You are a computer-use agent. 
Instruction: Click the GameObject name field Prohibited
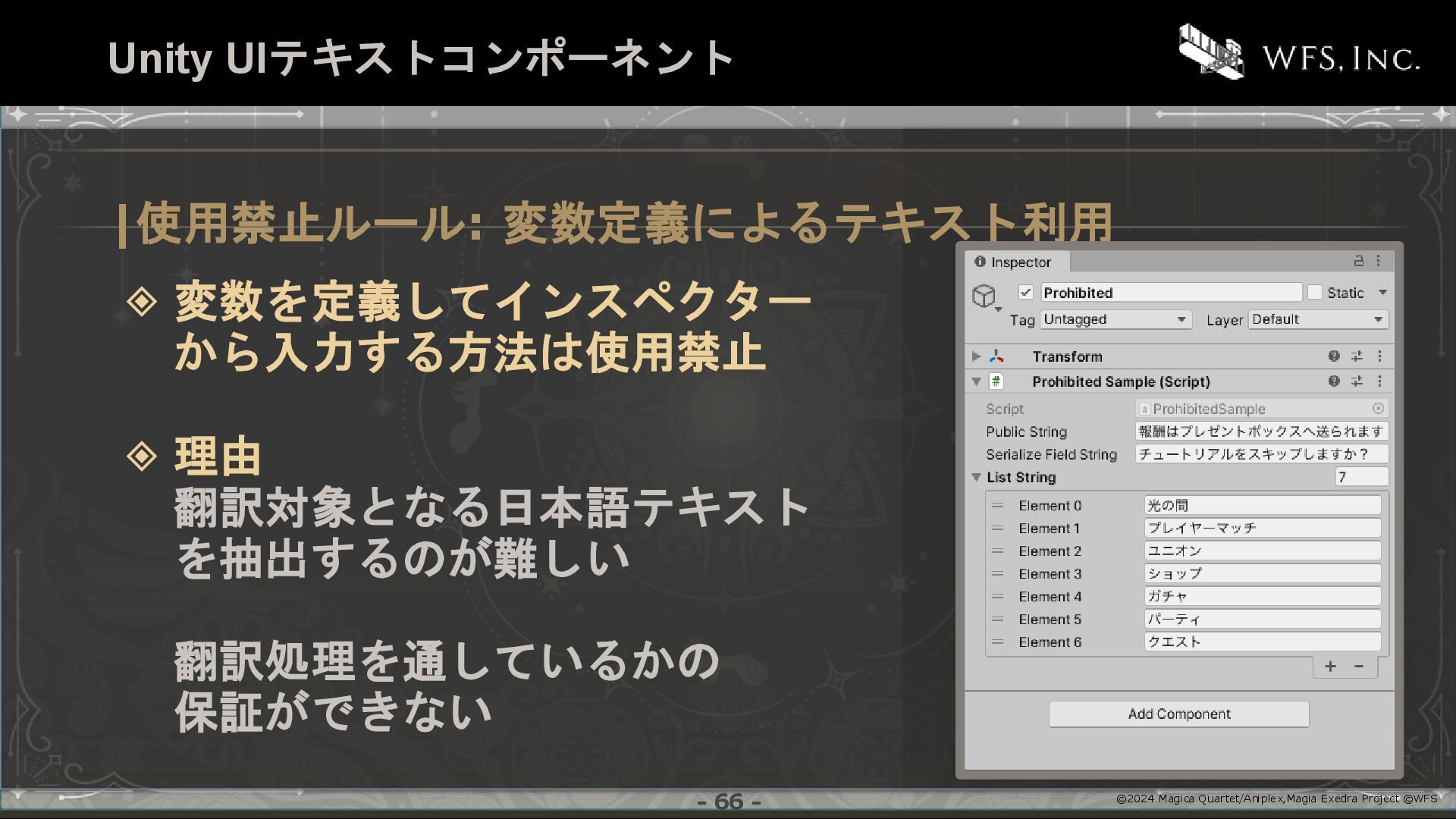pyautogui.click(x=1171, y=293)
